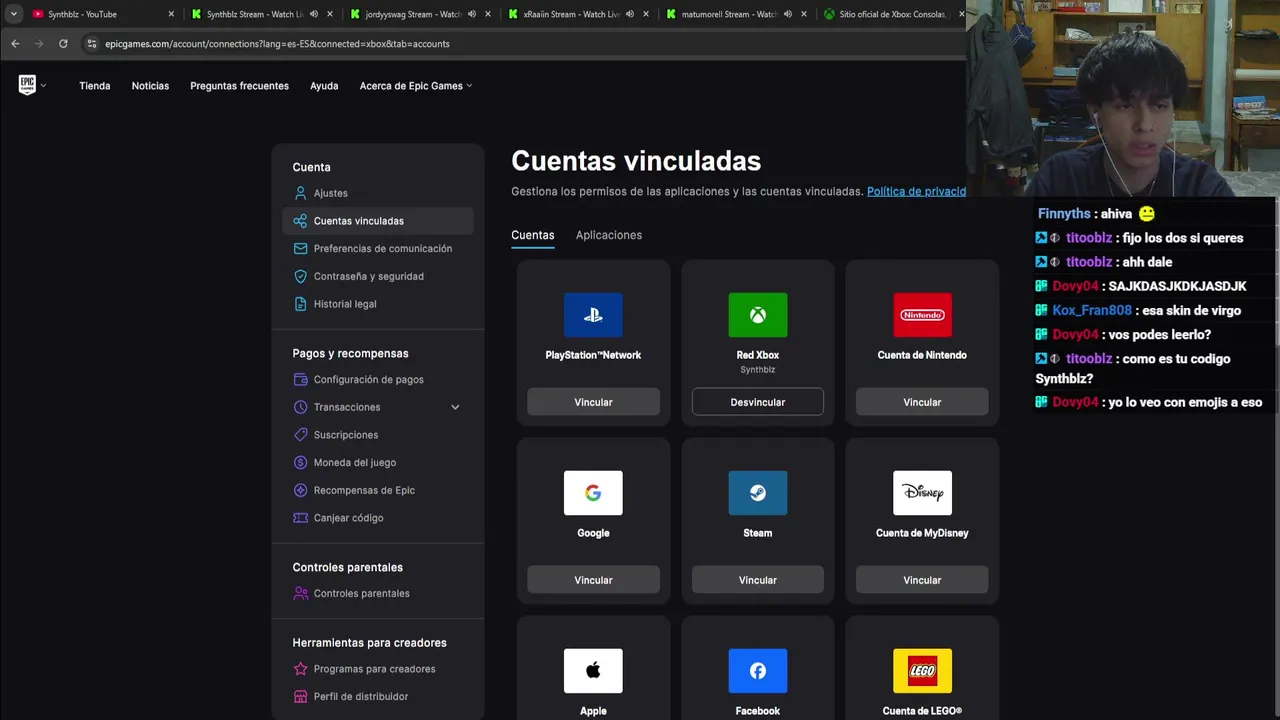The height and width of the screenshot is (720, 1280).
Task: Open Preguntas frecuentes in top navigation
Action: coord(239,86)
